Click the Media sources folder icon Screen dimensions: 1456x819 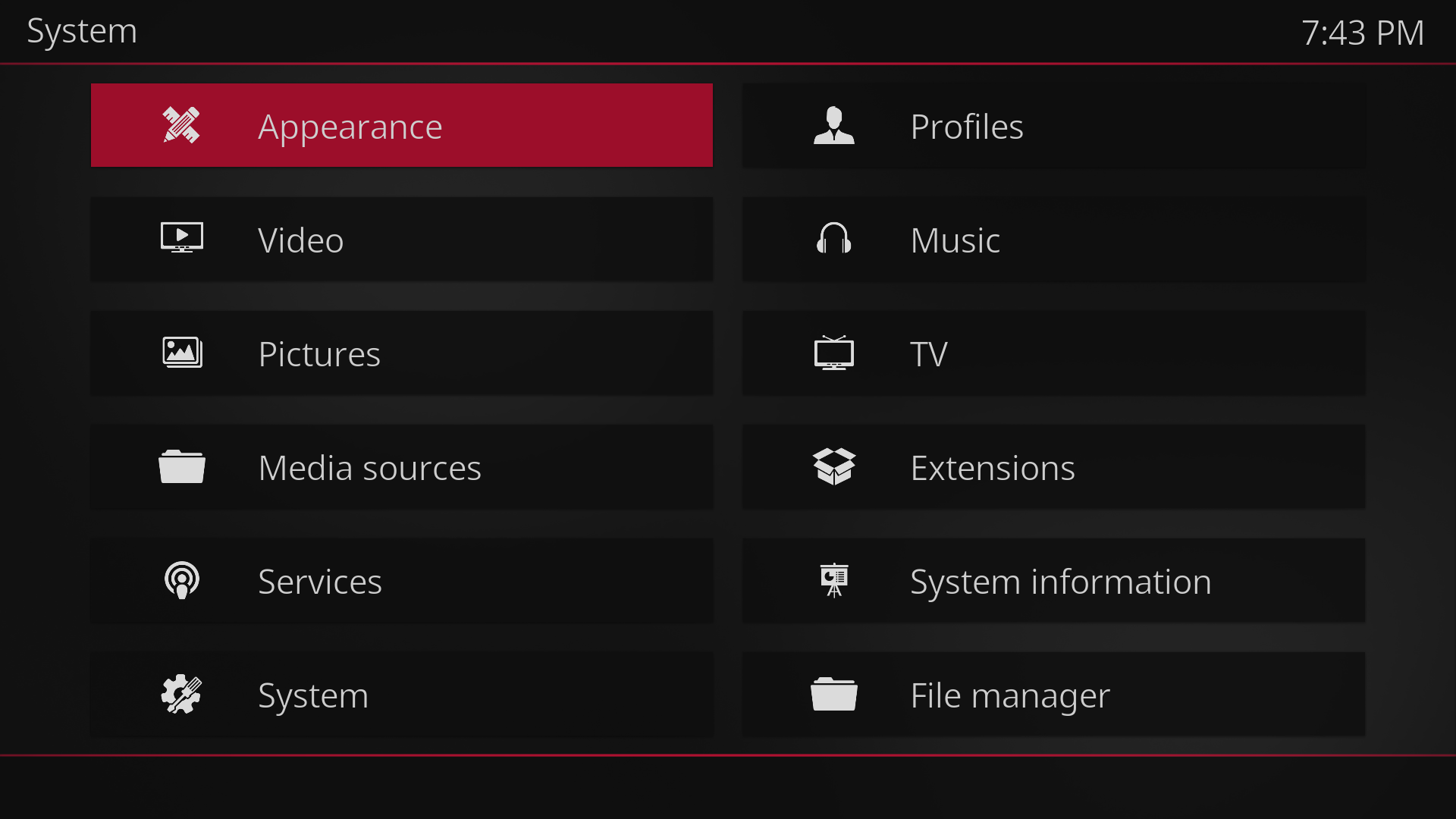point(181,466)
